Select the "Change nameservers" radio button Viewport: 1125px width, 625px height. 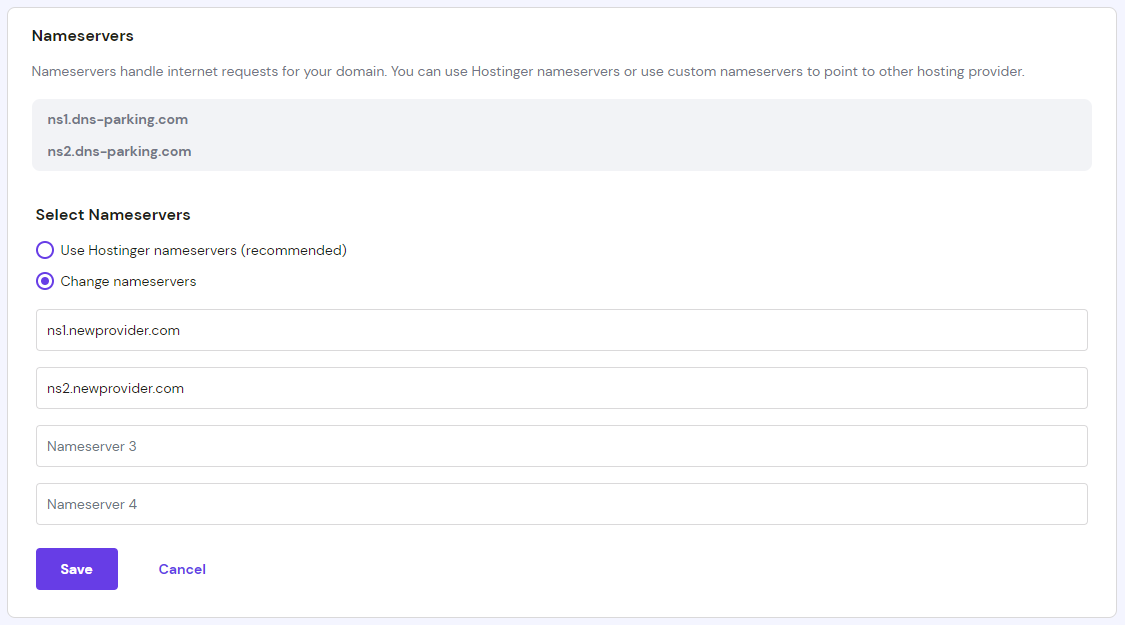(44, 281)
